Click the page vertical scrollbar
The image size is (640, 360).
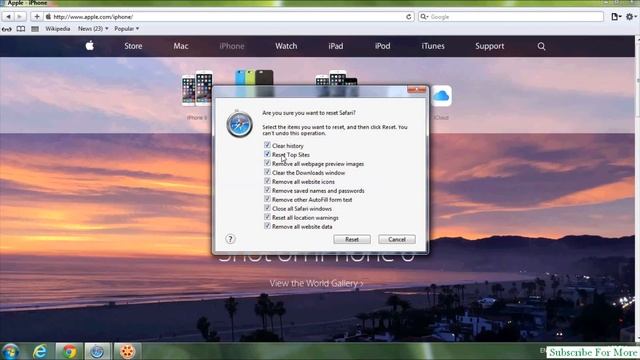pos(638,188)
